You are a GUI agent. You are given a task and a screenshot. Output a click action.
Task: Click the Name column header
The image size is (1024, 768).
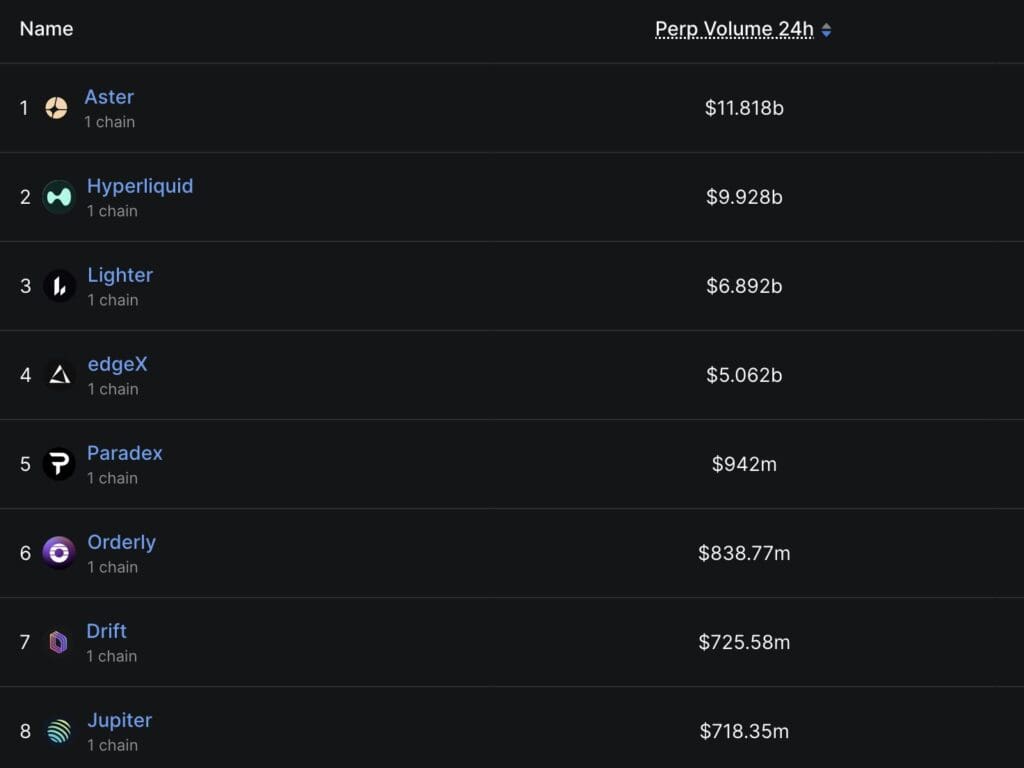point(46,29)
